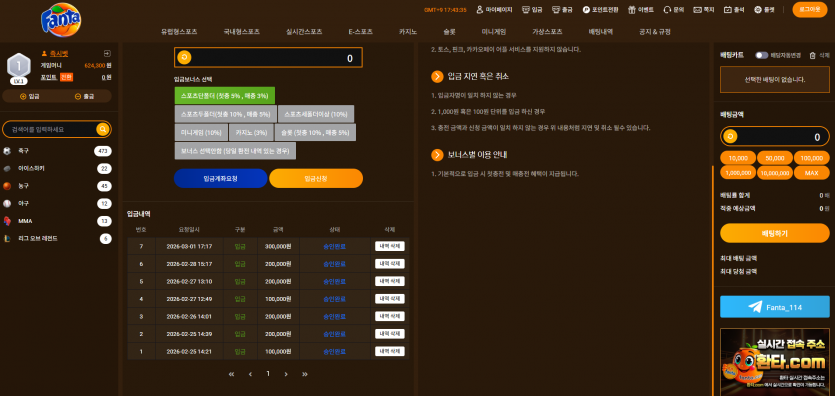Image resolution: width=835 pixels, height=396 pixels.
Task: Click the gift icon for 이벤트
Action: click(632, 10)
